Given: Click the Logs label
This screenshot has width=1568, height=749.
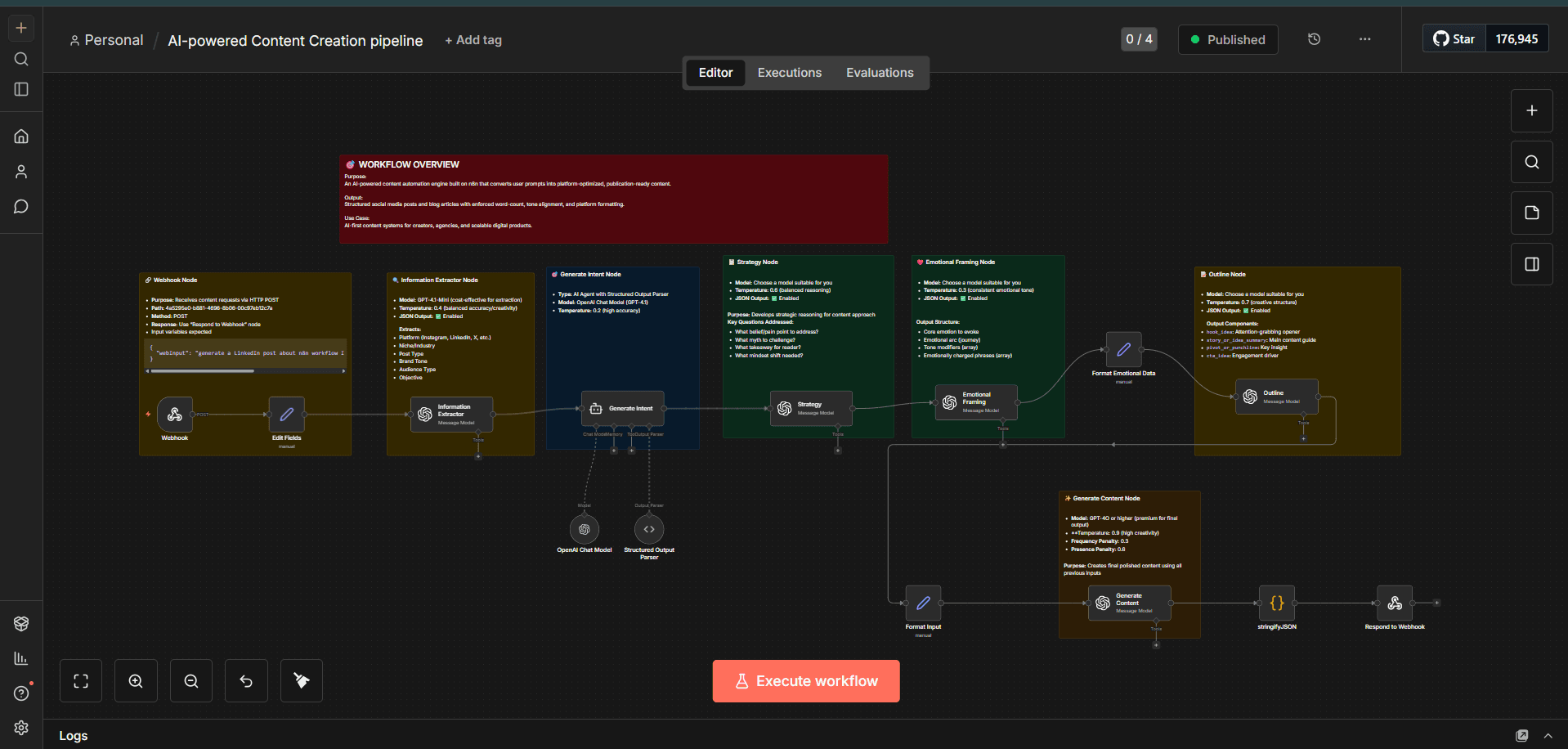Looking at the screenshot, I should (74, 736).
